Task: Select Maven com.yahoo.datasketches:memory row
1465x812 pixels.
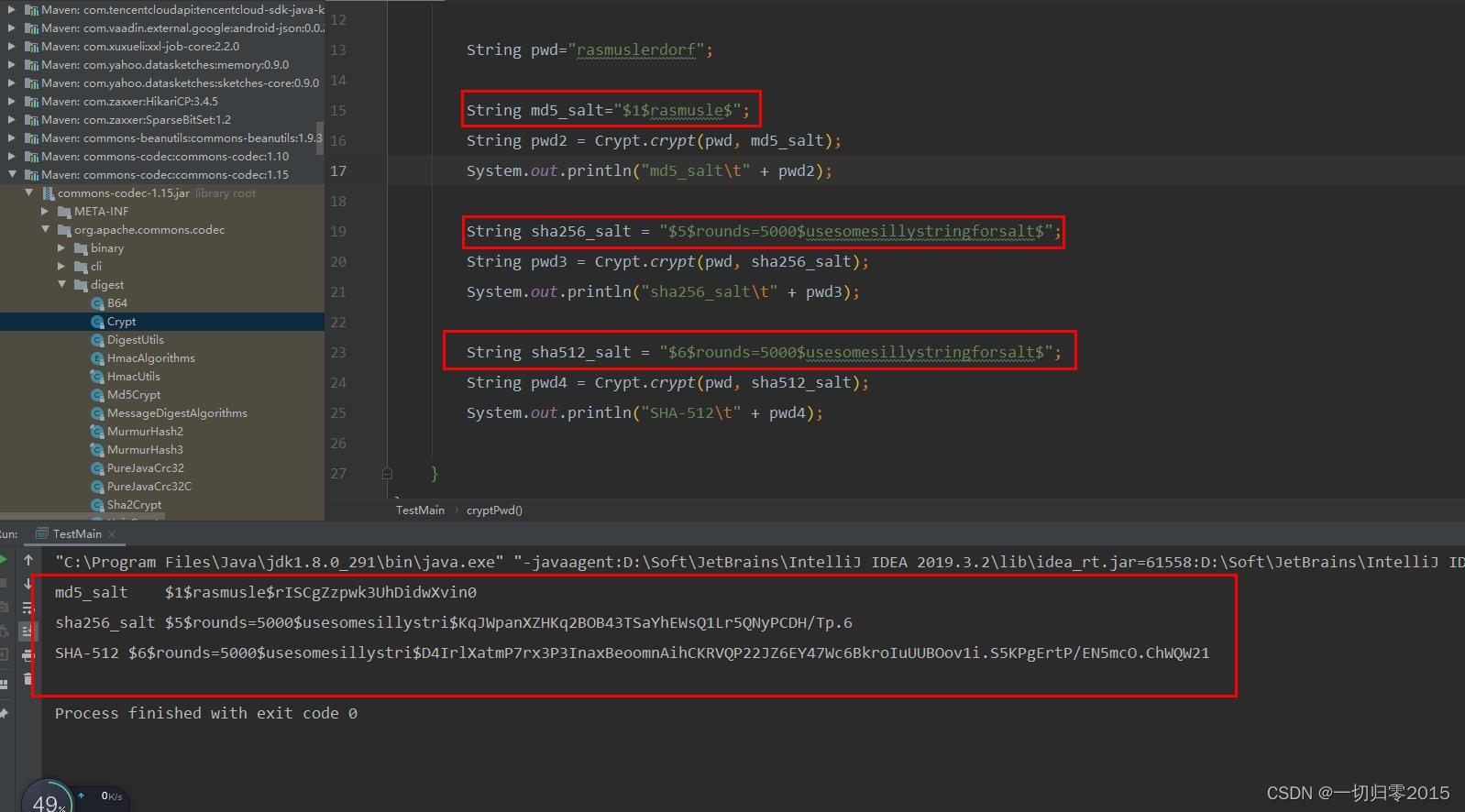Action: [x=162, y=65]
